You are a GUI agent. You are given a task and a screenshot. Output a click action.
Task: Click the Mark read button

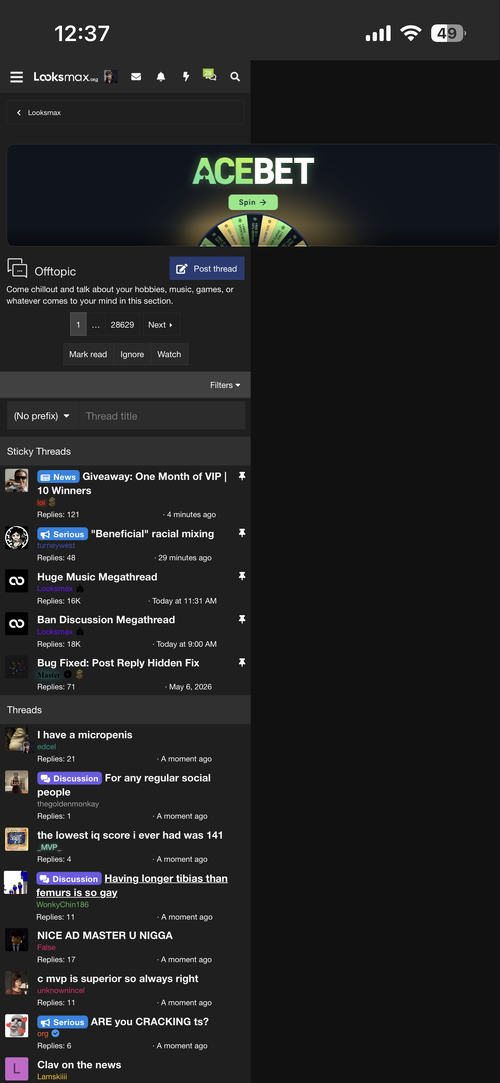tap(88, 354)
